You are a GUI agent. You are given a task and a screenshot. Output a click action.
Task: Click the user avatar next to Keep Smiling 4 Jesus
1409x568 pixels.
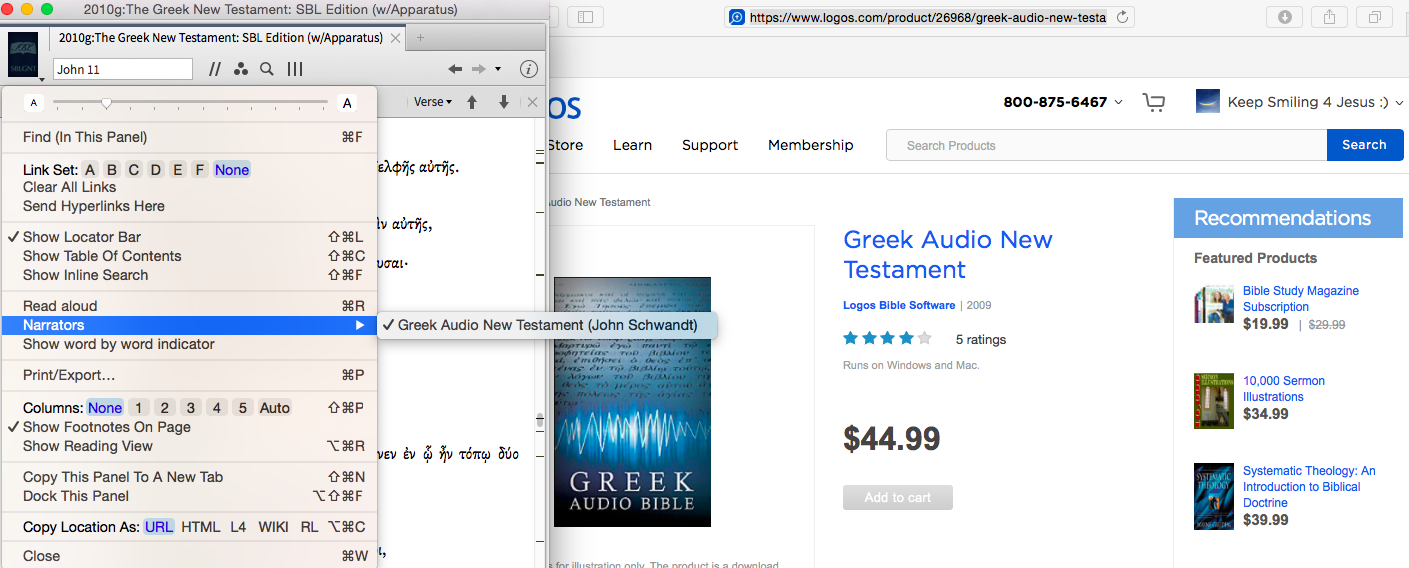[x=1208, y=101]
